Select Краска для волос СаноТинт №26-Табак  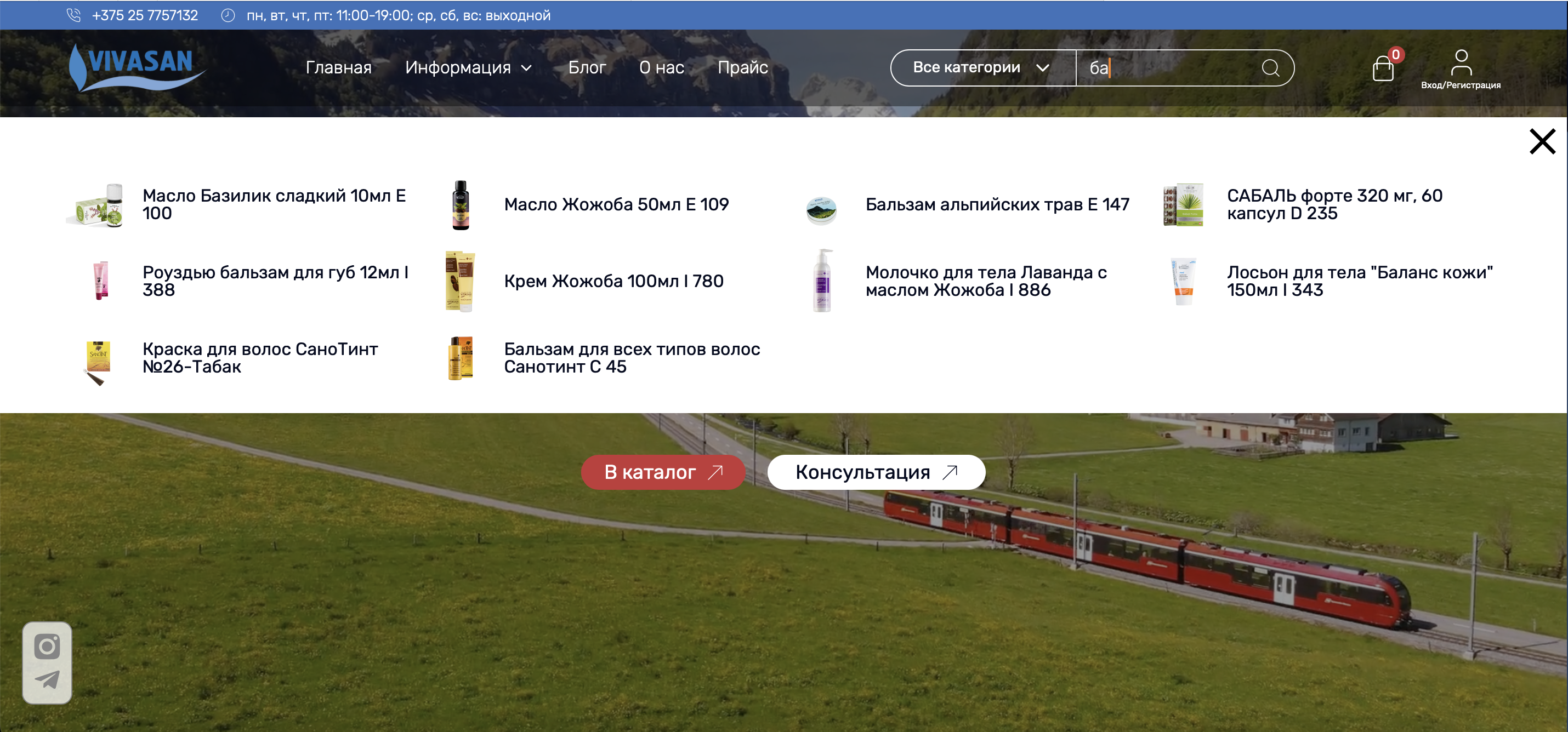(260, 358)
